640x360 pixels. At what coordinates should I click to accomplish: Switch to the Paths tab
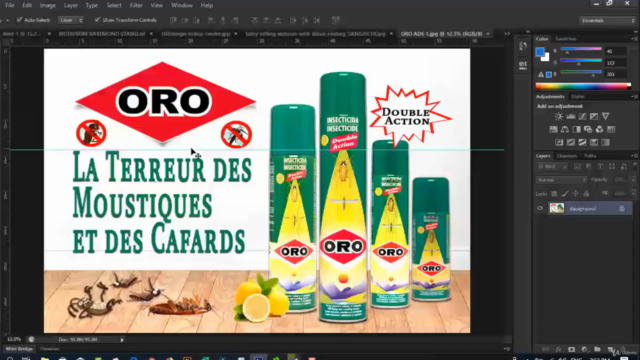pos(590,156)
